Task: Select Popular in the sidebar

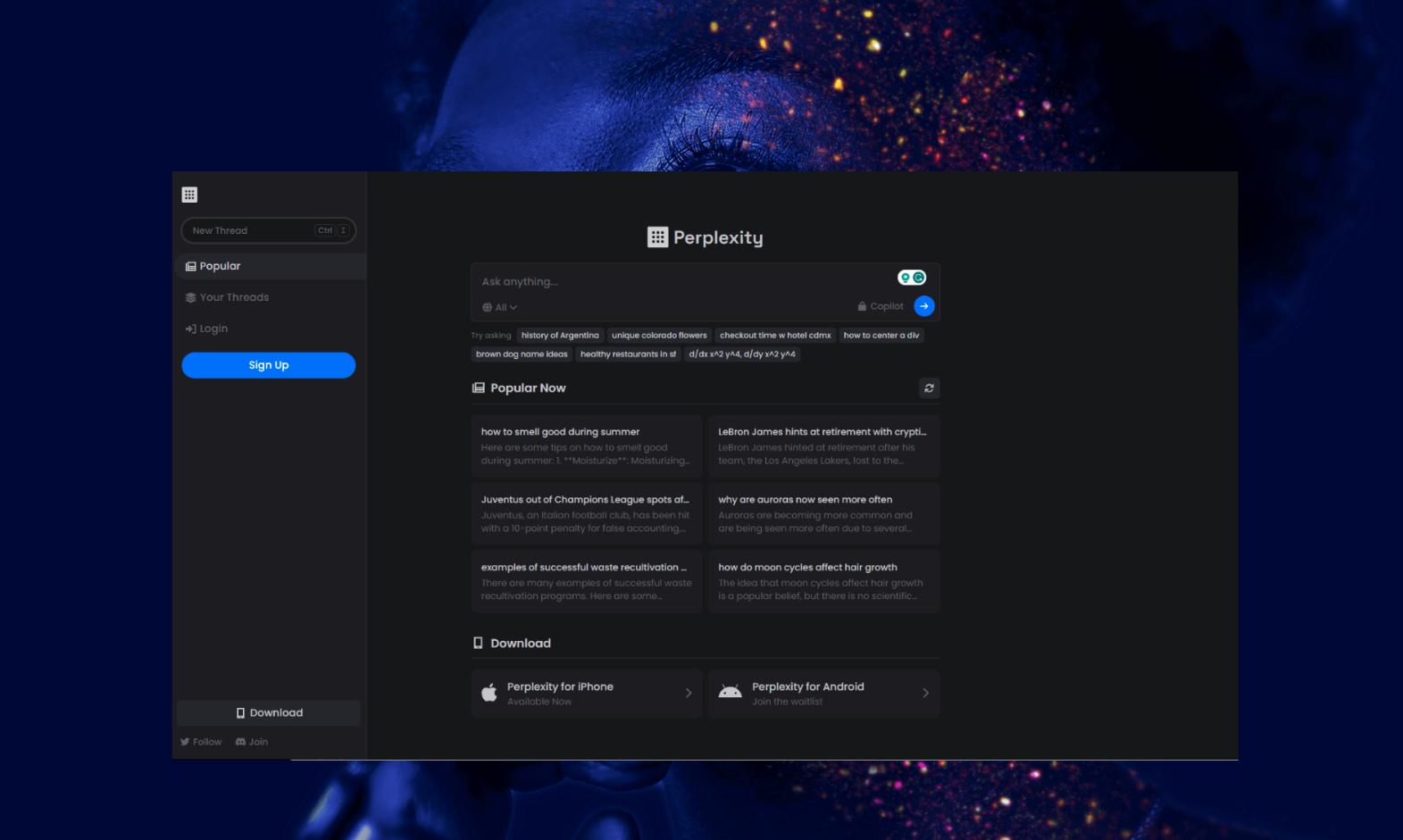Action: (x=270, y=266)
